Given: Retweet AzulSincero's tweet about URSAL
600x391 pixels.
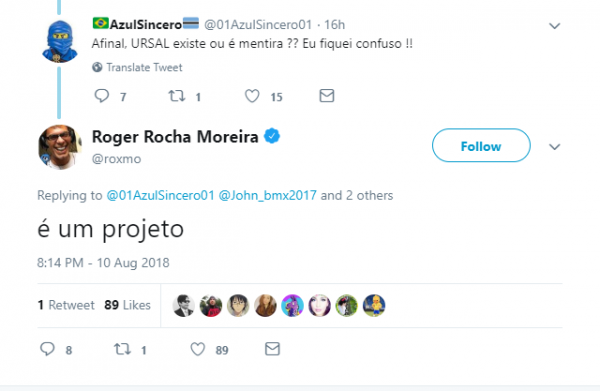Looking at the screenshot, I should (177, 96).
